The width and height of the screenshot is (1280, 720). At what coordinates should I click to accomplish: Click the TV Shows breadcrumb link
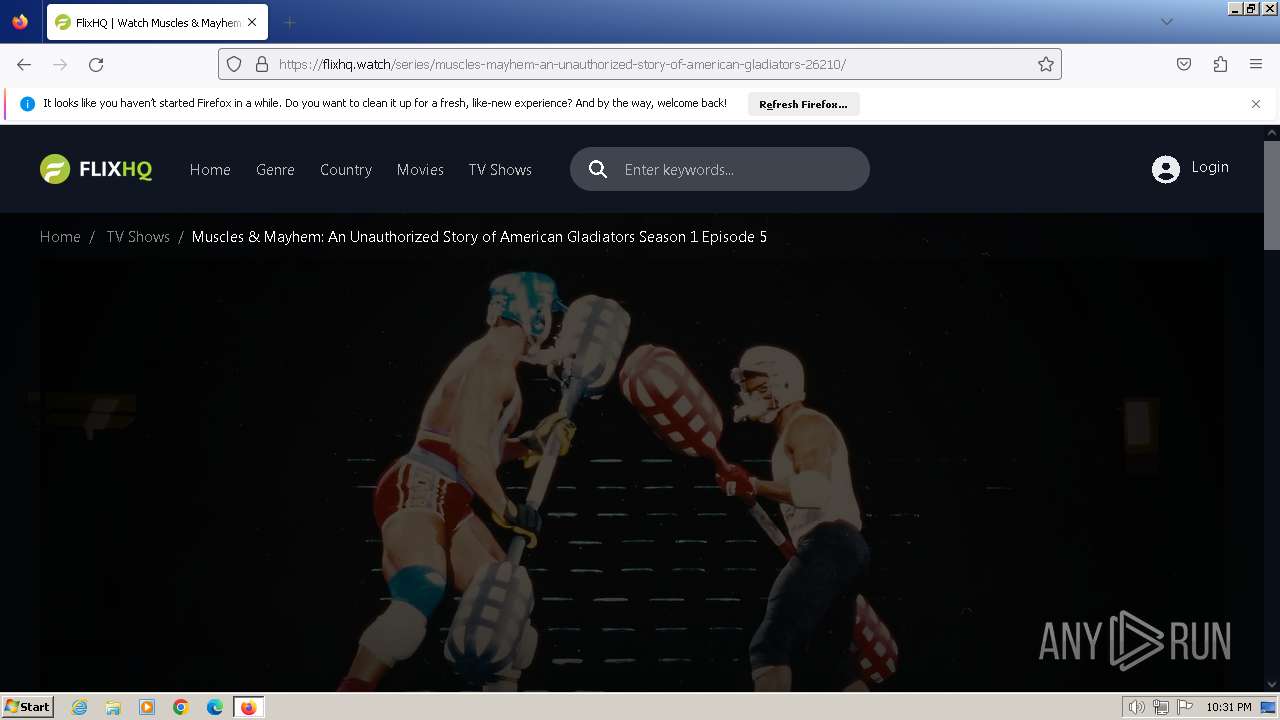[138, 237]
